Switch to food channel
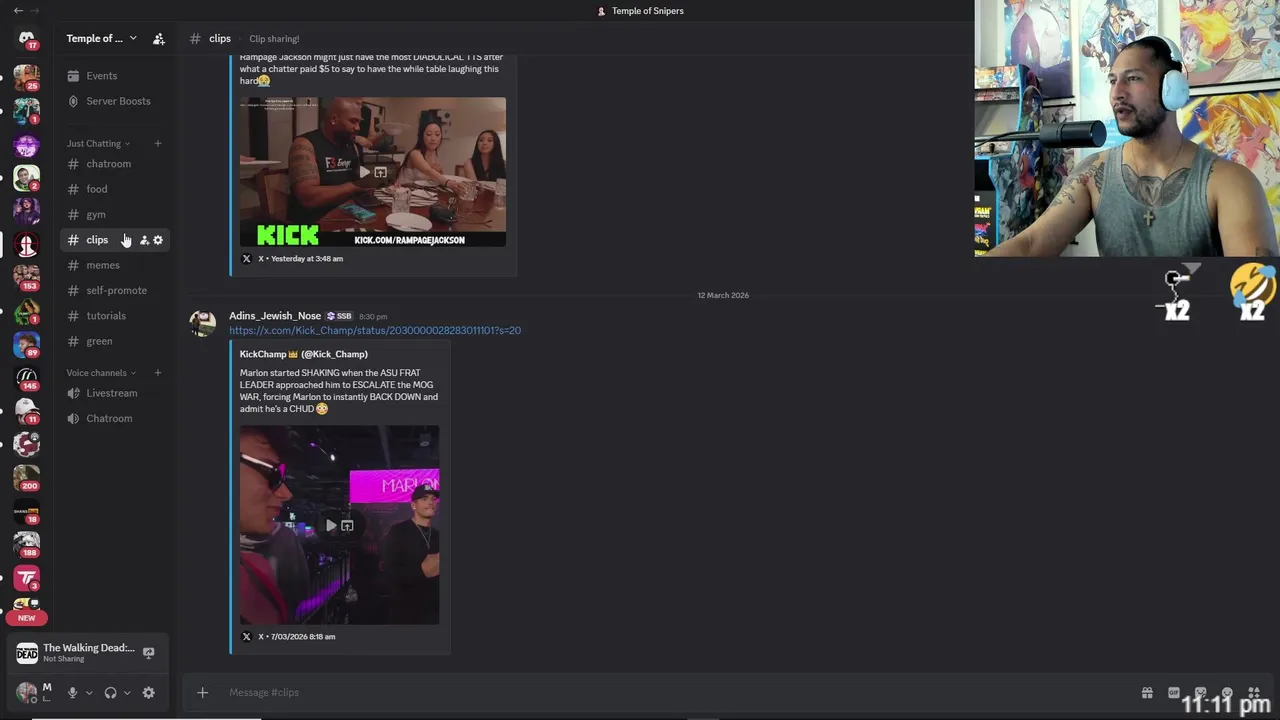The width and height of the screenshot is (1280, 720). (x=113, y=189)
